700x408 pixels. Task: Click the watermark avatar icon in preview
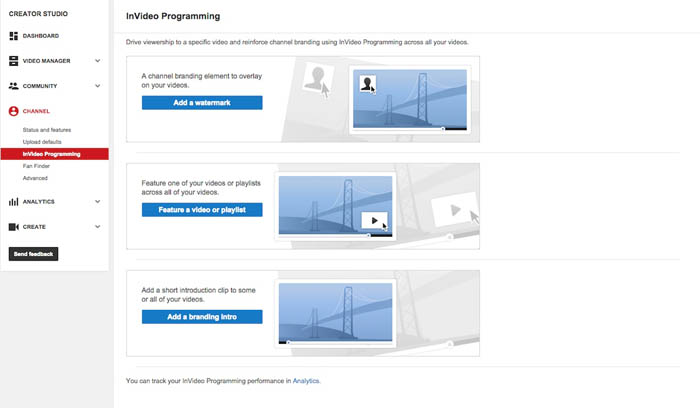(x=367, y=83)
